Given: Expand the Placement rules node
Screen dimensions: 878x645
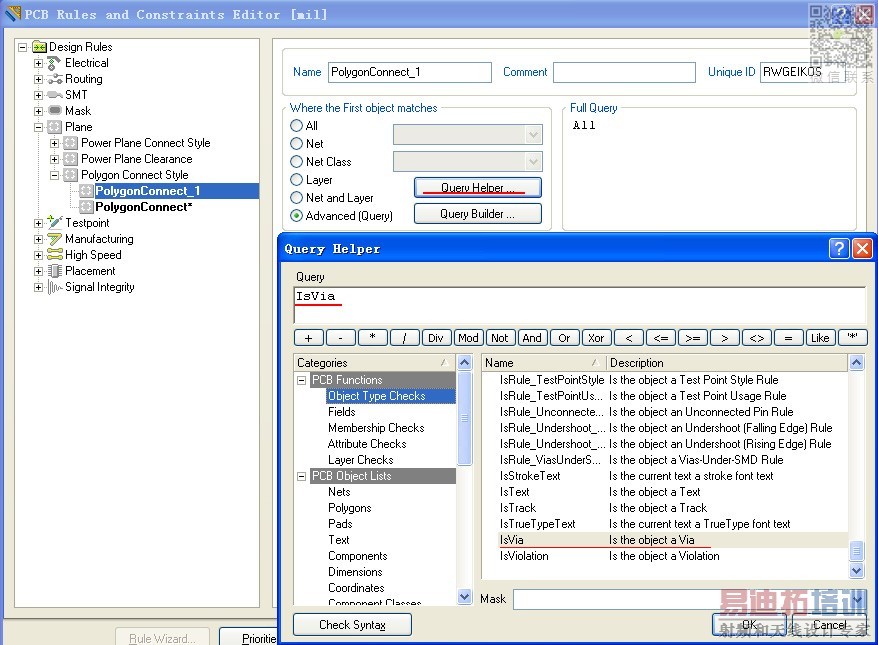Looking at the screenshot, I should (x=39, y=271).
